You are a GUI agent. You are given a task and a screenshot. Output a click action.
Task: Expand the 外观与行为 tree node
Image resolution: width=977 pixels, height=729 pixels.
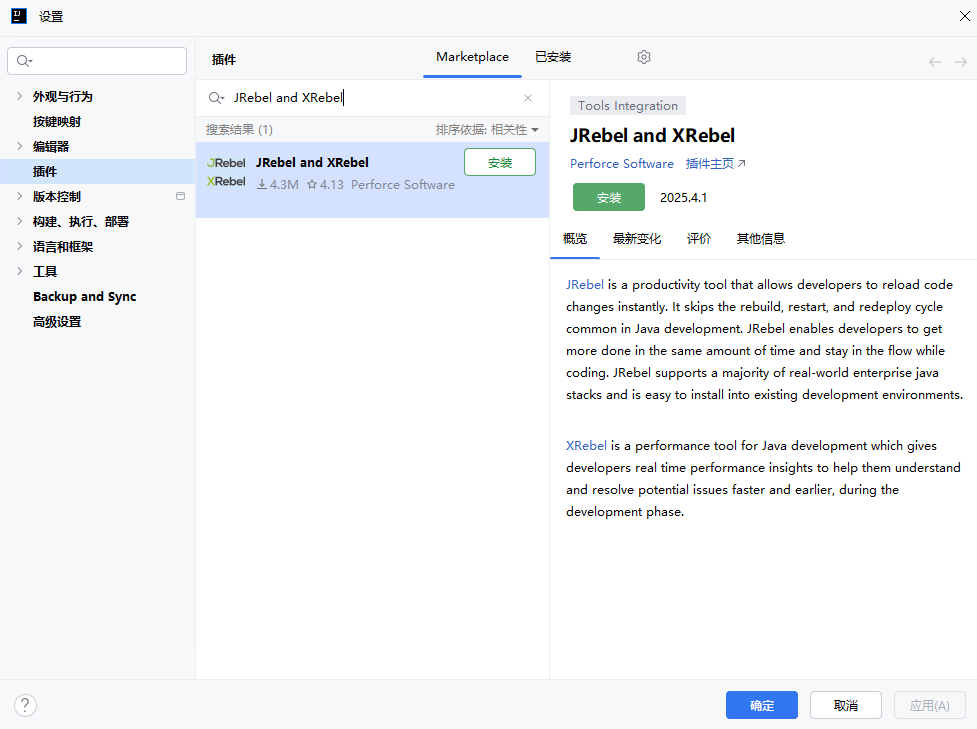pos(20,97)
